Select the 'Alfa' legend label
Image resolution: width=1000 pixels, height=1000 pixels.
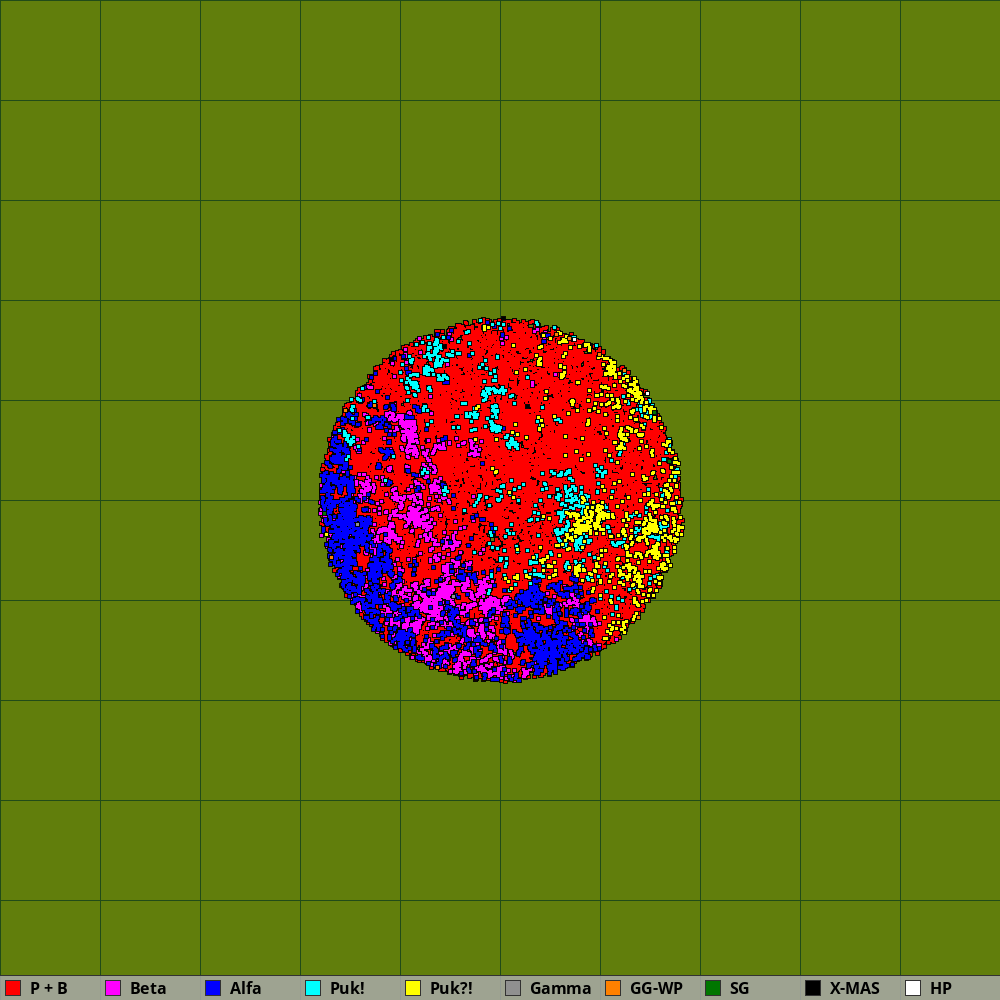click(x=246, y=988)
